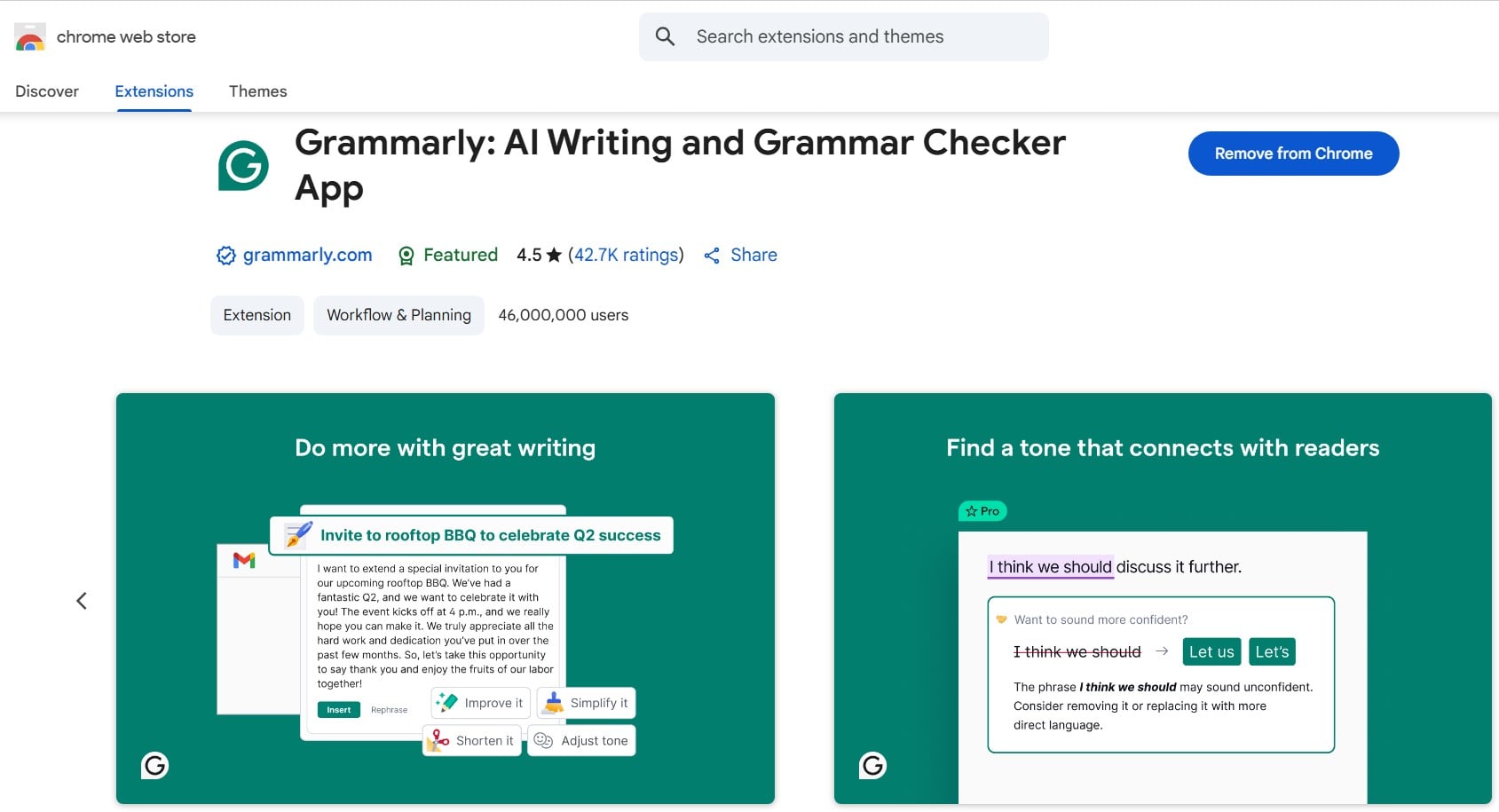Viewport: 1499px width, 812px height.
Task: View the 42.7K ratings link
Action: pyautogui.click(x=626, y=255)
